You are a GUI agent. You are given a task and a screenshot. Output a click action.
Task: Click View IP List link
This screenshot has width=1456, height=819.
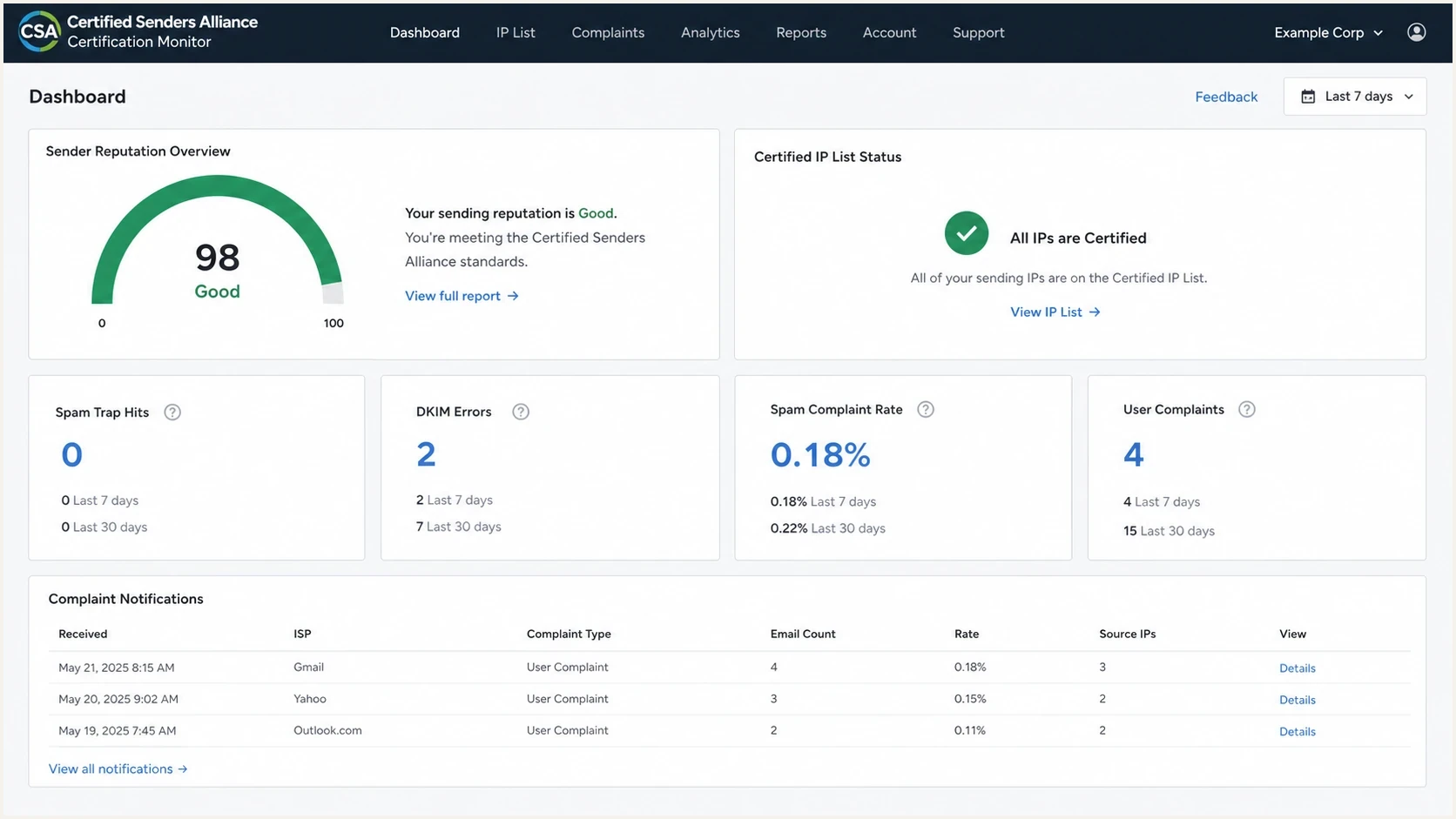tap(1055, 312)
